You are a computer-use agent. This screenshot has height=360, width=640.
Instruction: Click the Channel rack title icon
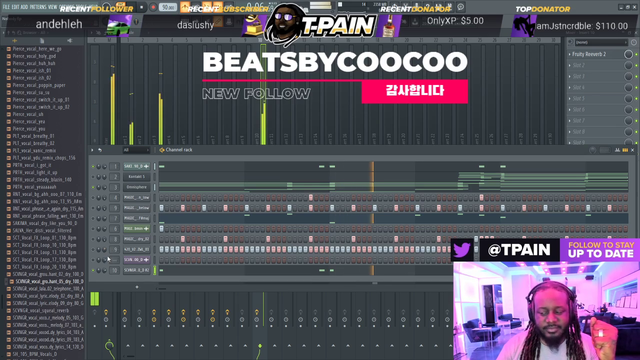click(162, 150)
